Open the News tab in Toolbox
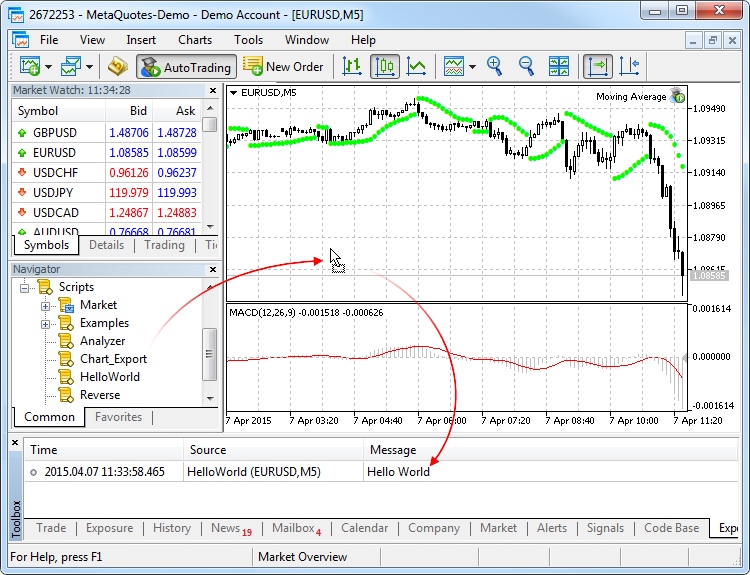Viewport: 750px width, 575px height. [231, 528]
